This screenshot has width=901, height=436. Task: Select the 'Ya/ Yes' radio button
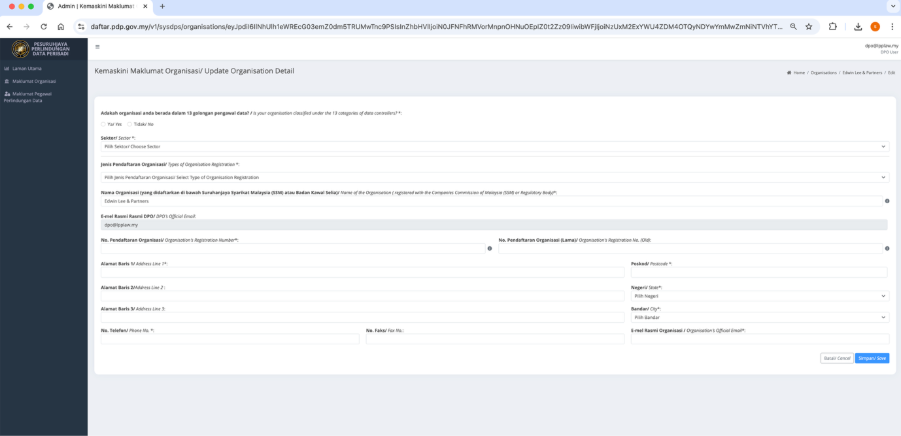coord(104,124)
